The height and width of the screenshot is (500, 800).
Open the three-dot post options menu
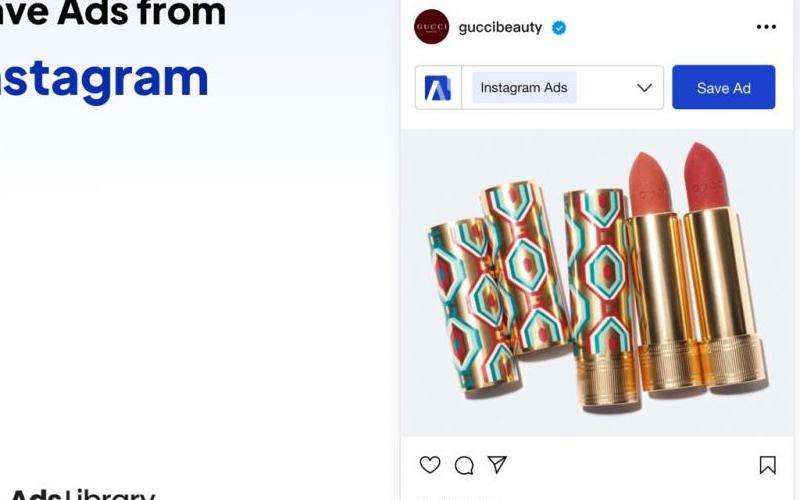(x=766, y=27)
